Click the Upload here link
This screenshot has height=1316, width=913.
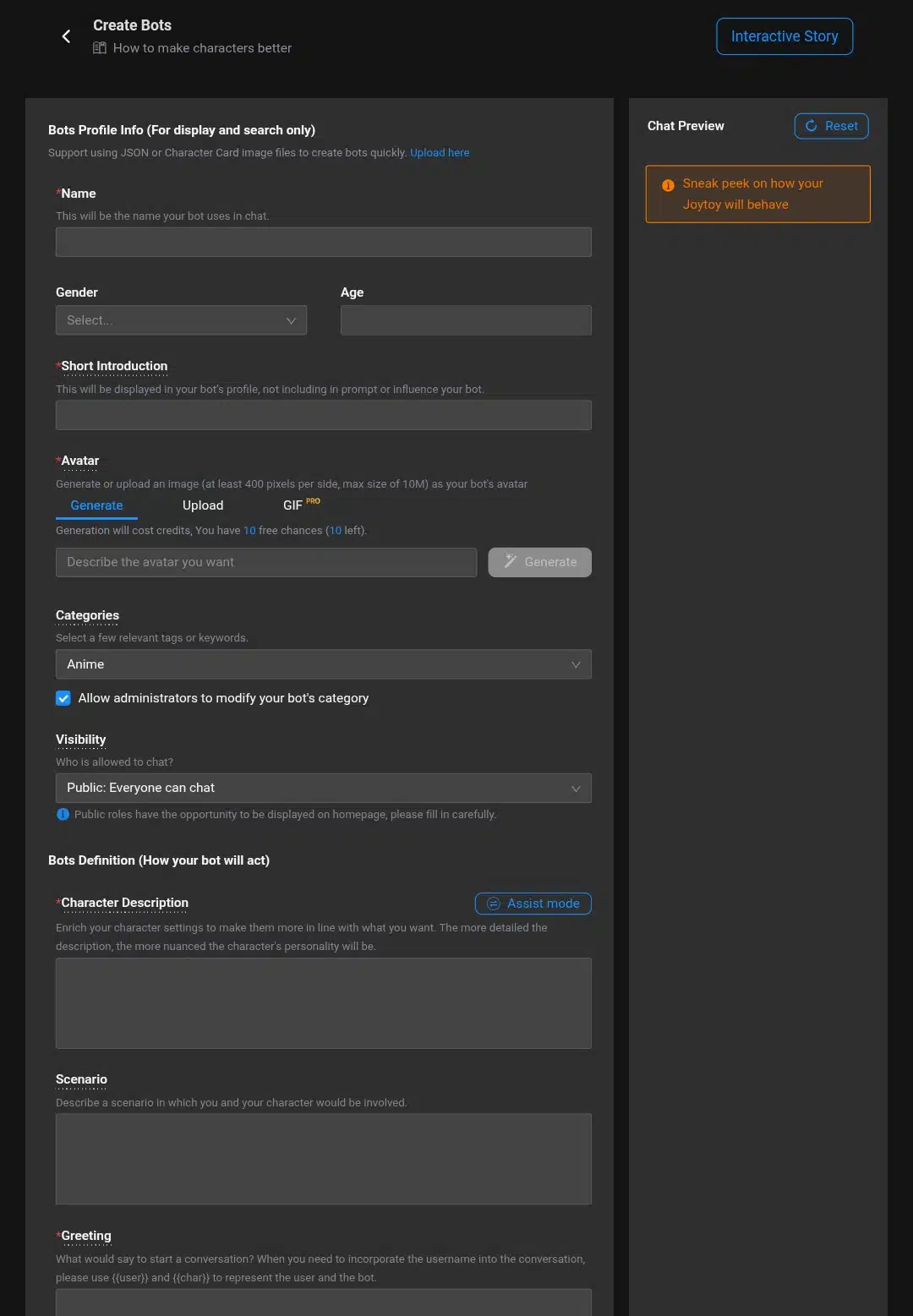click(440, 153)
